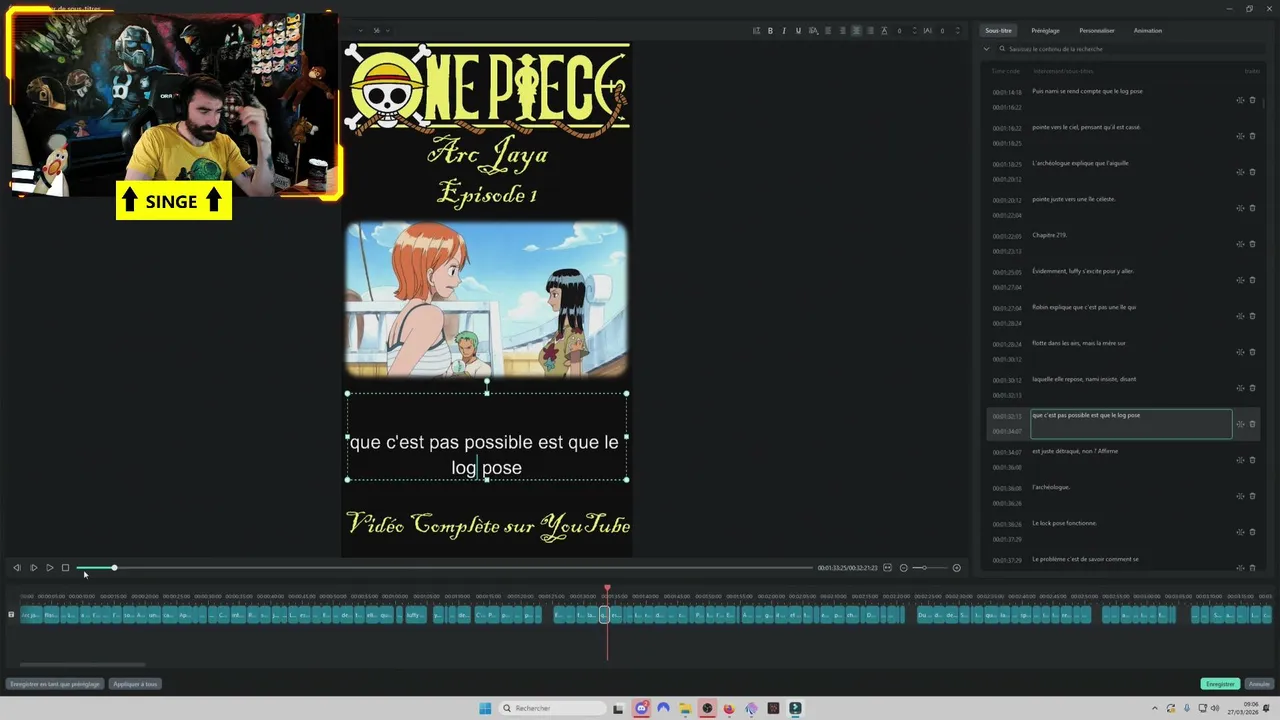The height and width of the screenshot is (720, 1280).
Task: Select subtitle 'Le lock pose fonctionne.'
Action: point(1125,531)
